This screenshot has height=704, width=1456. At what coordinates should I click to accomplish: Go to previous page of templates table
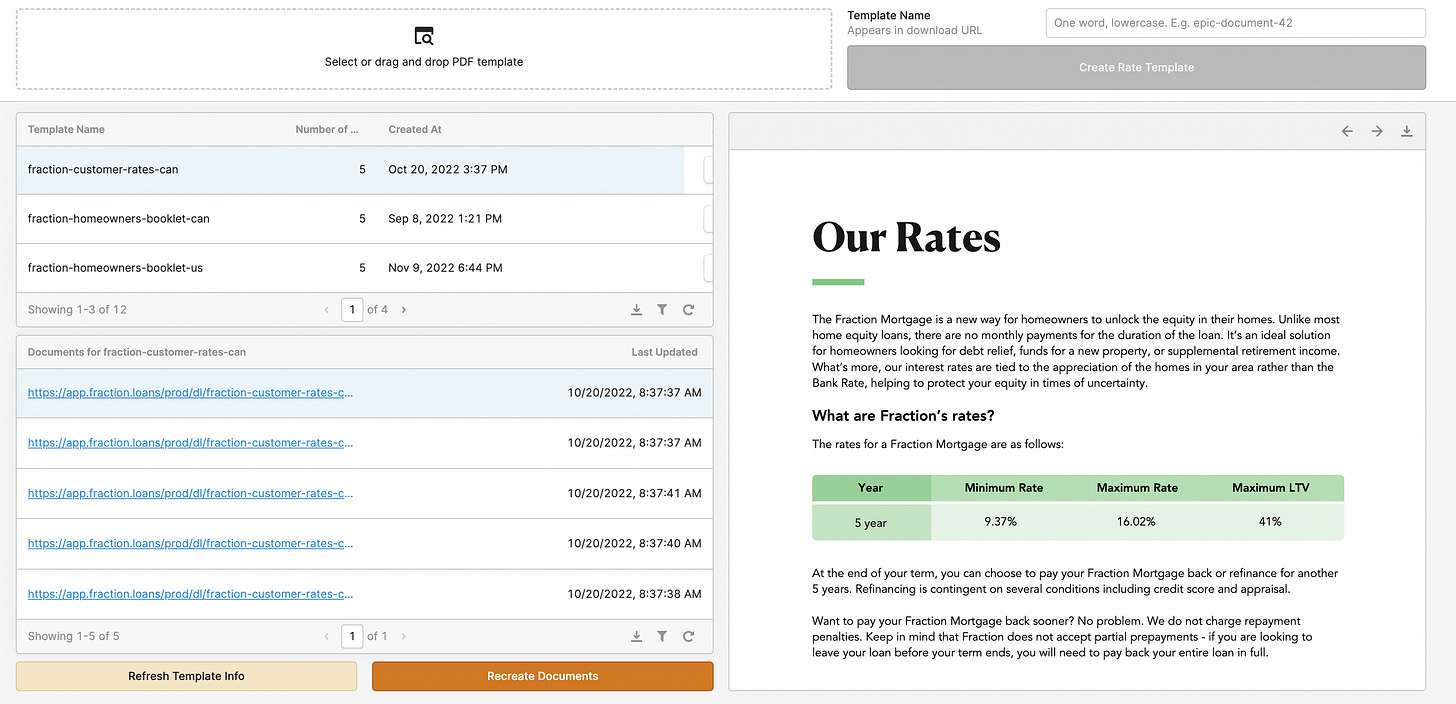326,310
